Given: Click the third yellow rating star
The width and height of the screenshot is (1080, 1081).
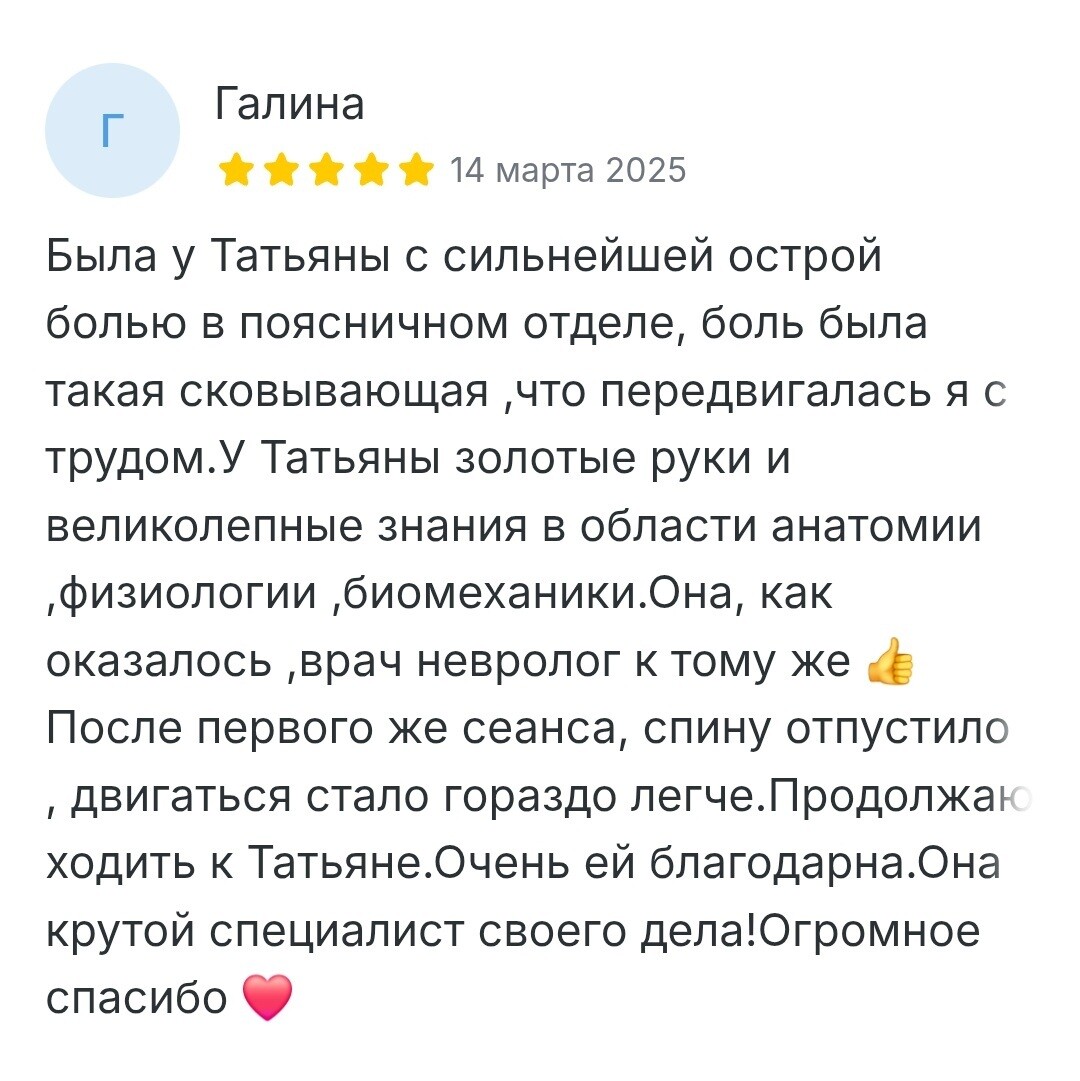Looking at the screenshot, I should [327, 170].
